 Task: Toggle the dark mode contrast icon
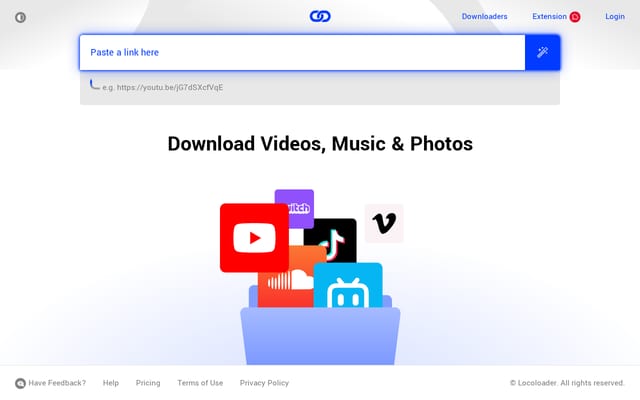[20, 17]
